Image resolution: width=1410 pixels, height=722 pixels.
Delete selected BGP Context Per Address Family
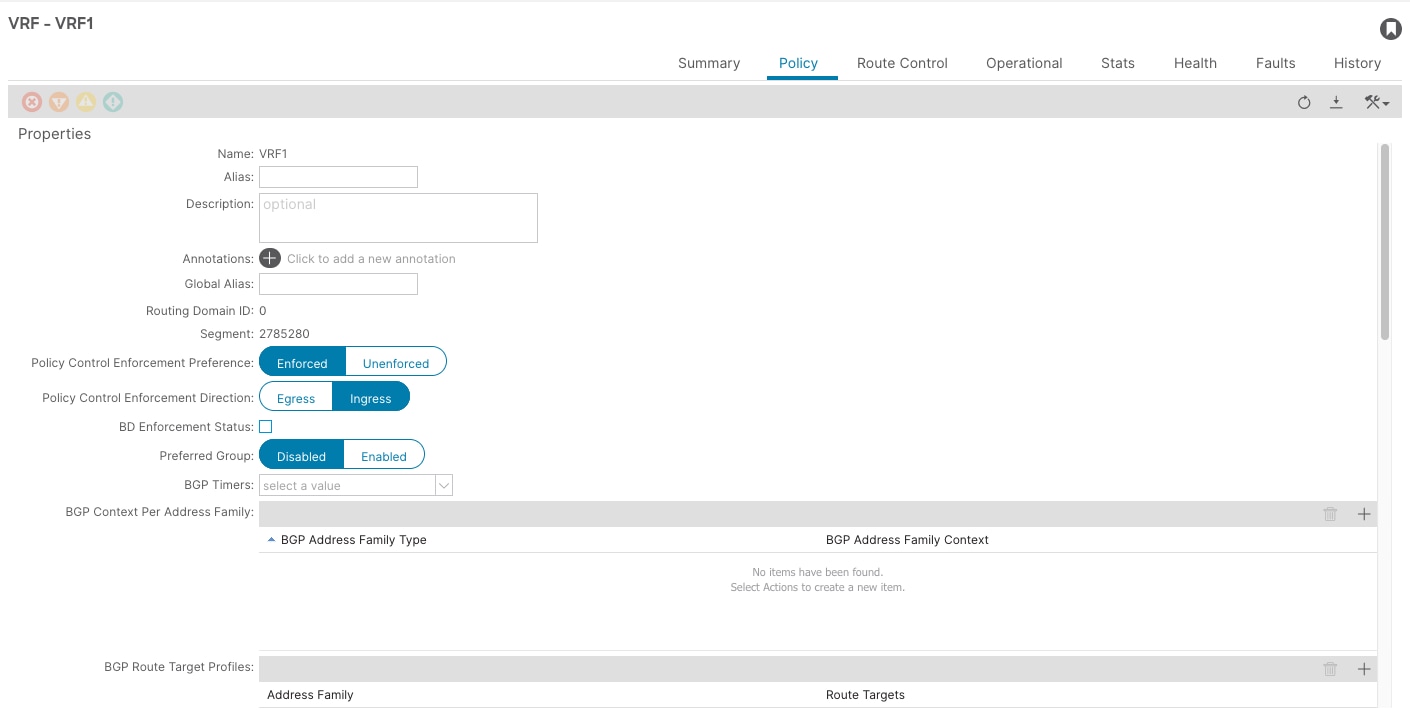(1330, 514)
